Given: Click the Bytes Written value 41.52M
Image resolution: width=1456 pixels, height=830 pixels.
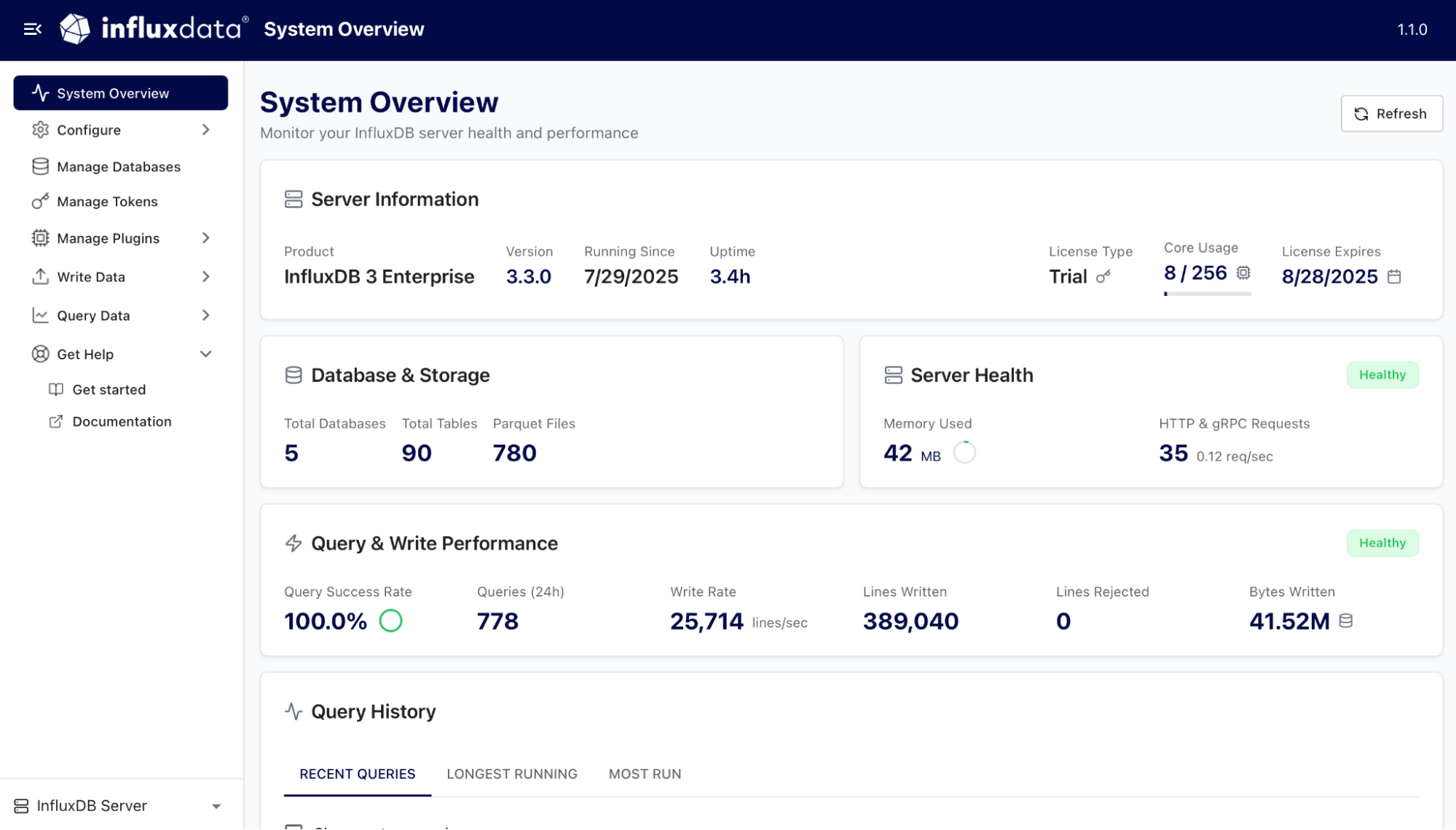Looking at the screenshot, I should (1289, 622).
